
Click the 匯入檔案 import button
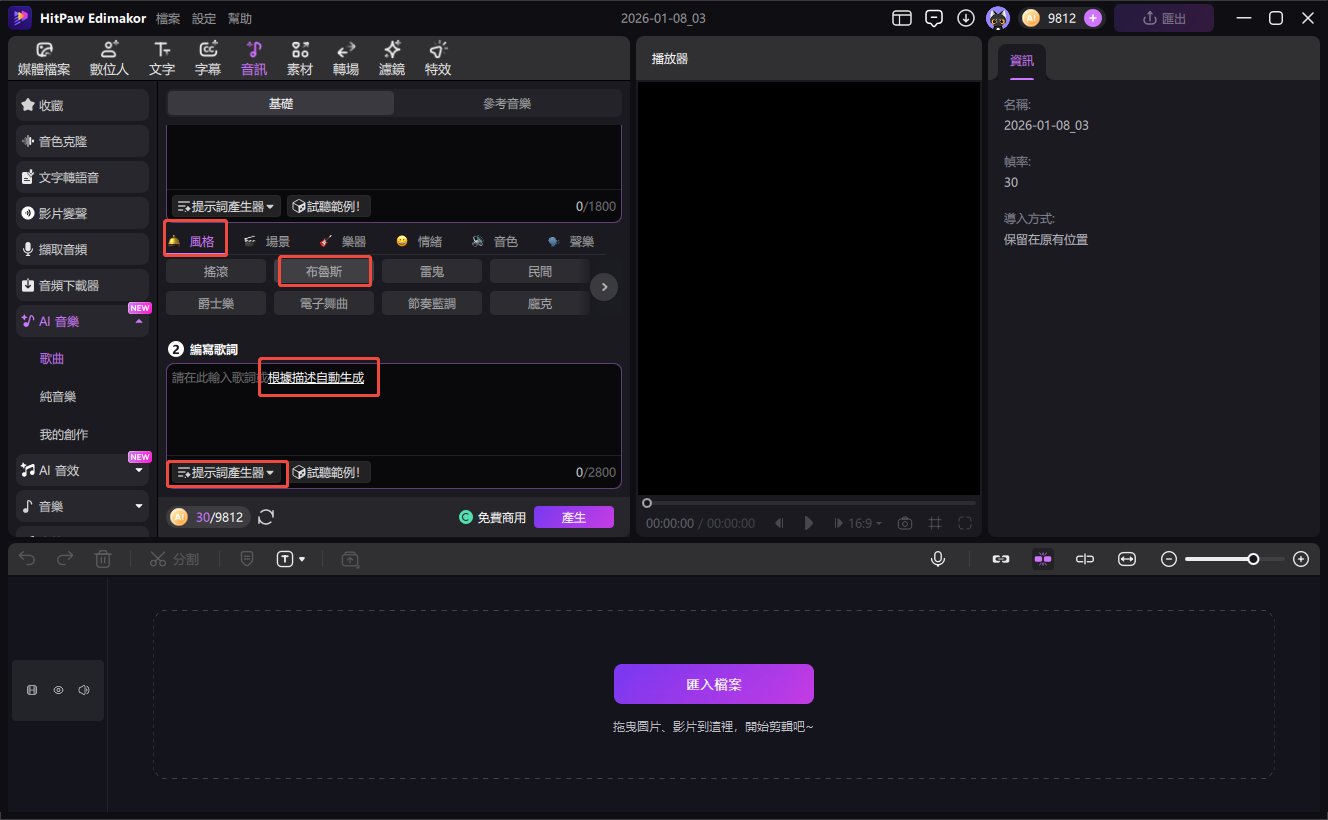click(x=713, y=684)
